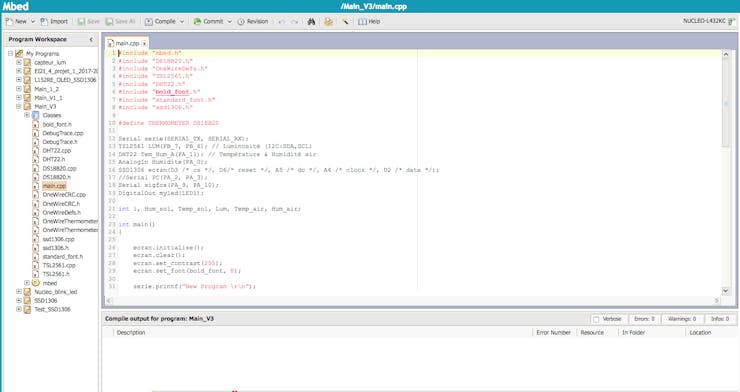Image resolution: width=740 pixels, height=392 pixels.
Task: Compile the program with the Compile button
Action: (x=160, y=22)
